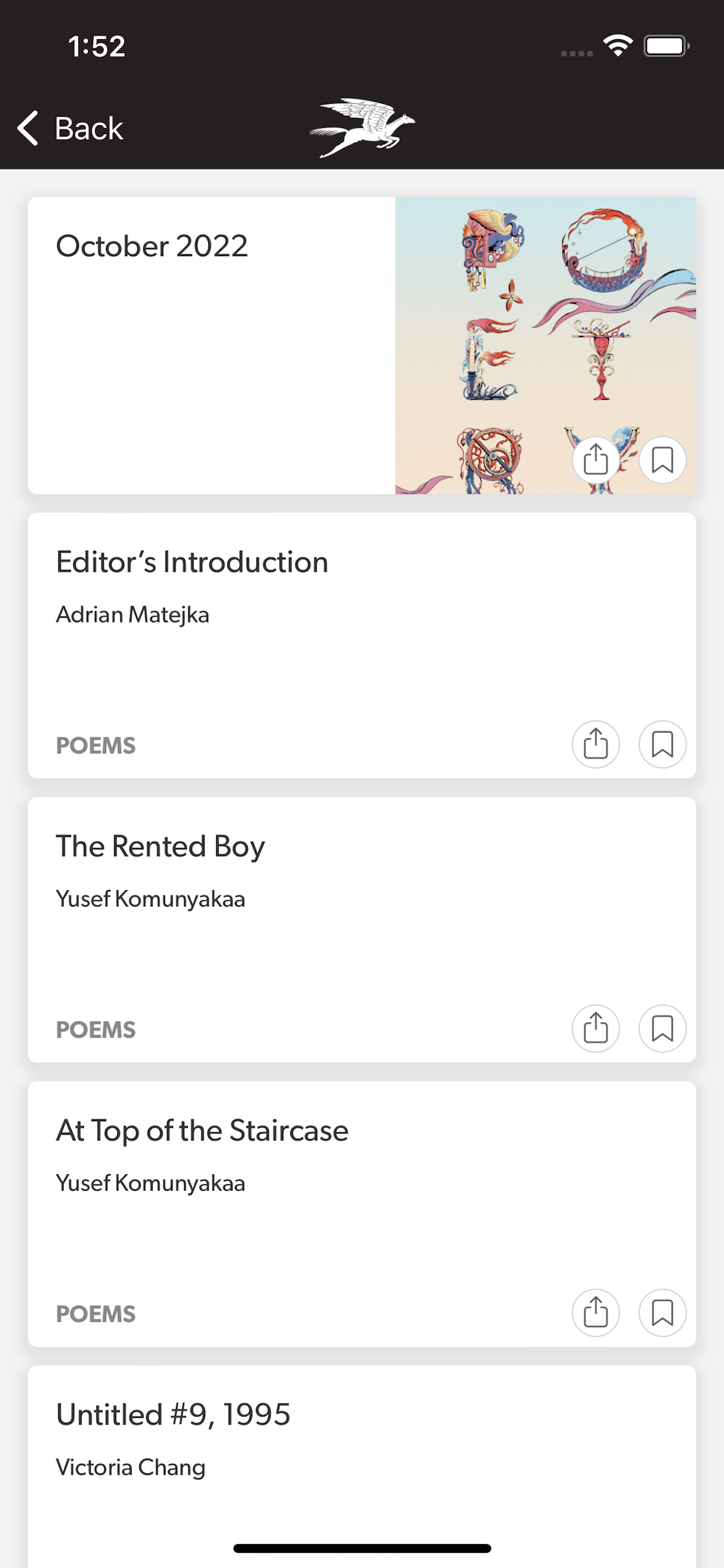
Task: Toggle bookmark on Editor's Introduction
Action: pyautogui.click(x=662, y=744)
